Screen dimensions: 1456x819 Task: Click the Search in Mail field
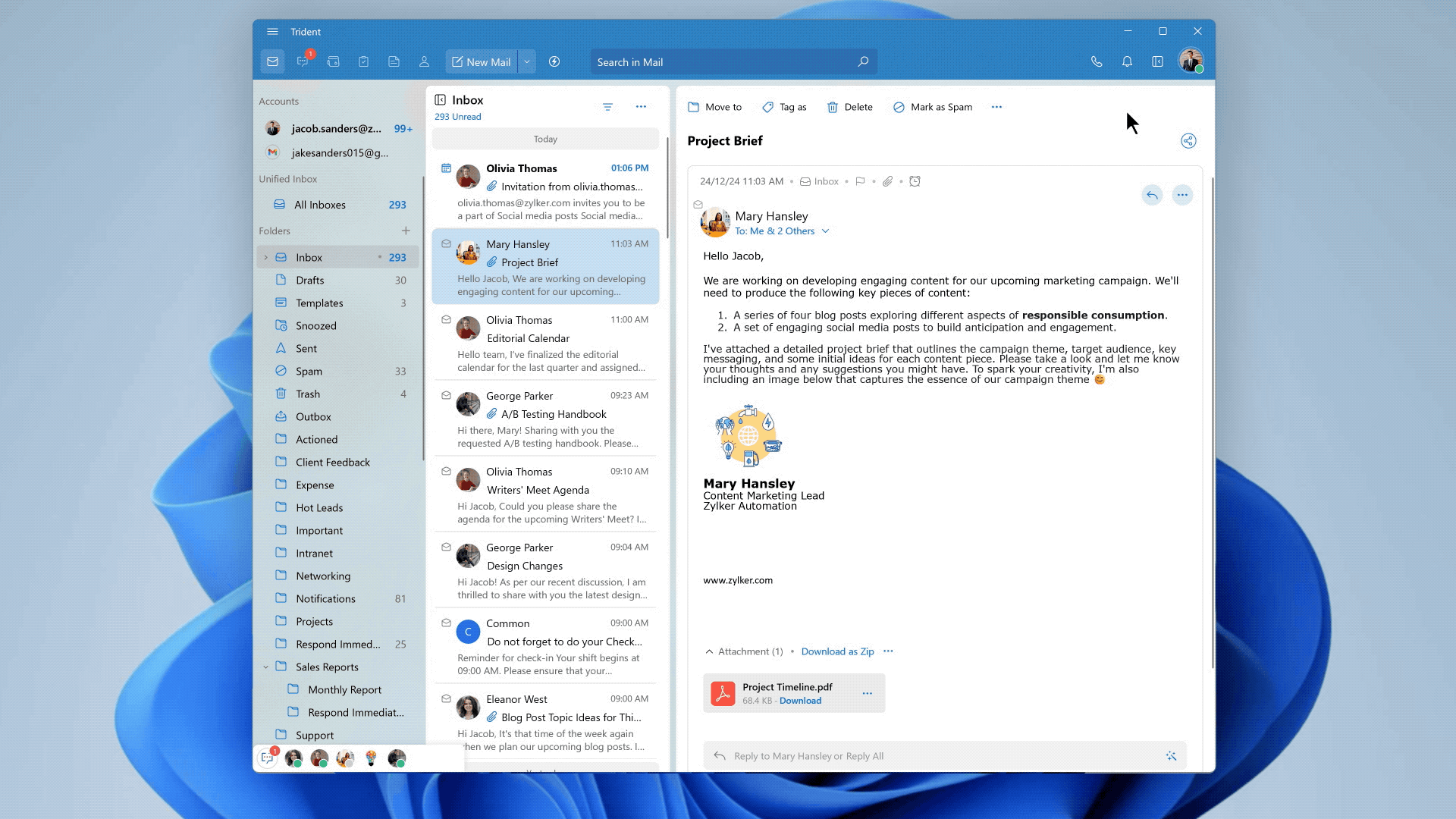(x=724, y=62)
